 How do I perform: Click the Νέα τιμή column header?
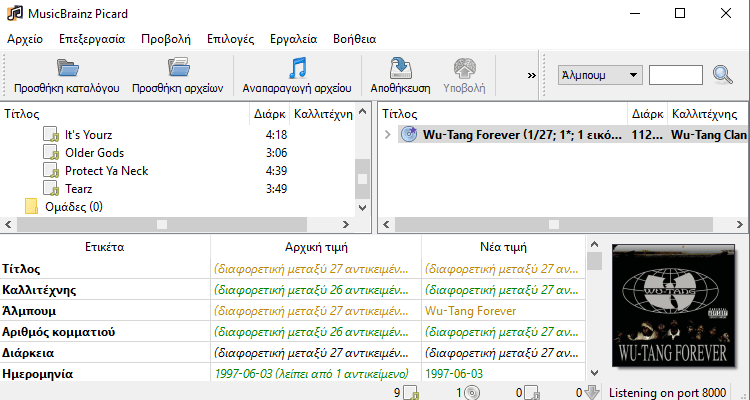point(503,247)
